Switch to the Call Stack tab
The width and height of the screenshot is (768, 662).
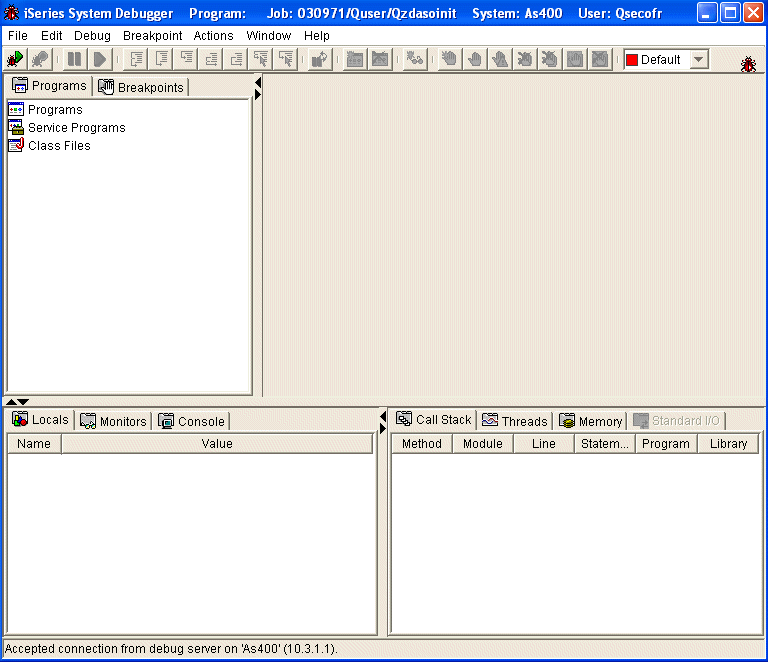(x=433, y=420)
